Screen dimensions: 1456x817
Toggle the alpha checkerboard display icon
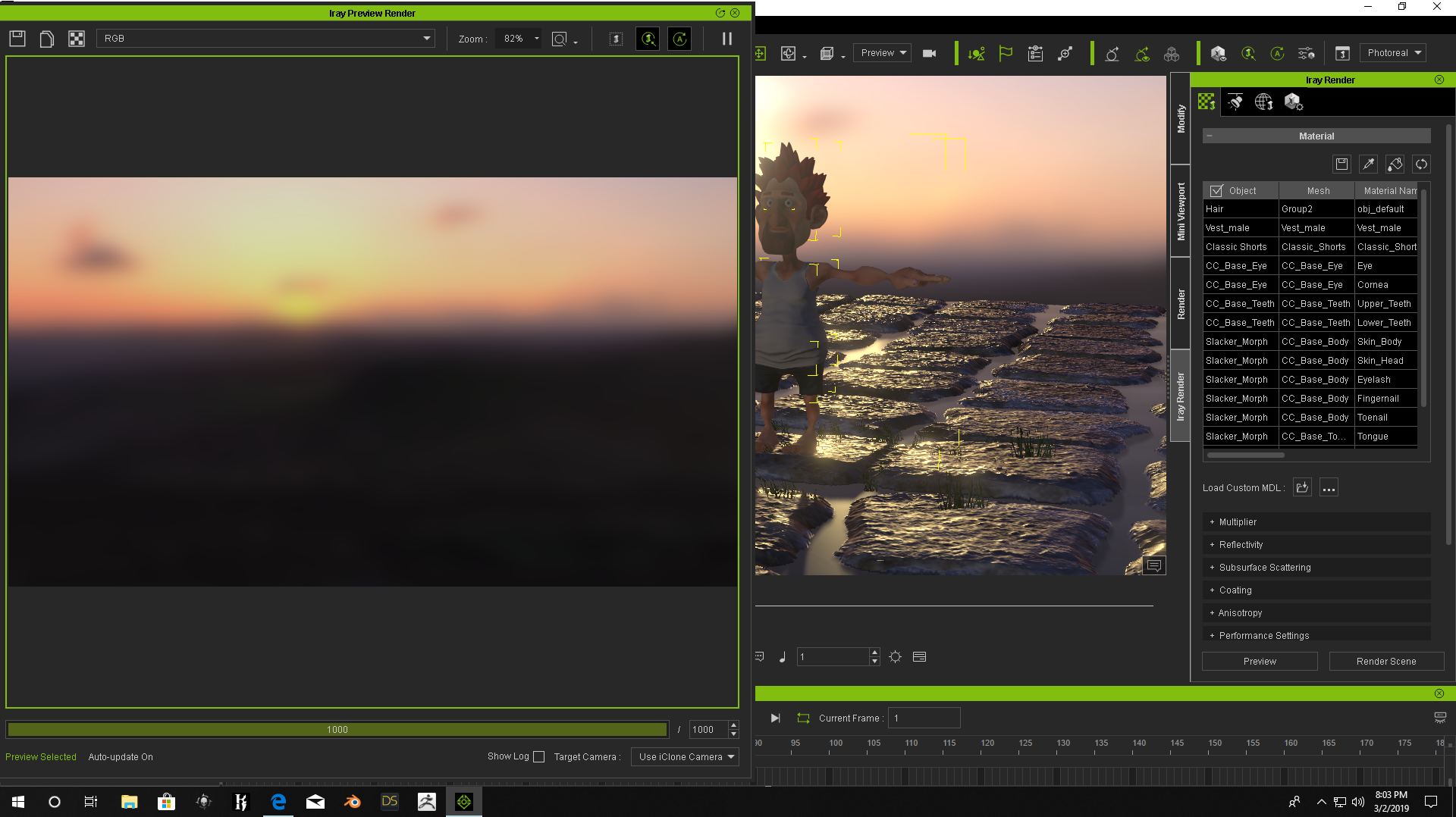77,39
